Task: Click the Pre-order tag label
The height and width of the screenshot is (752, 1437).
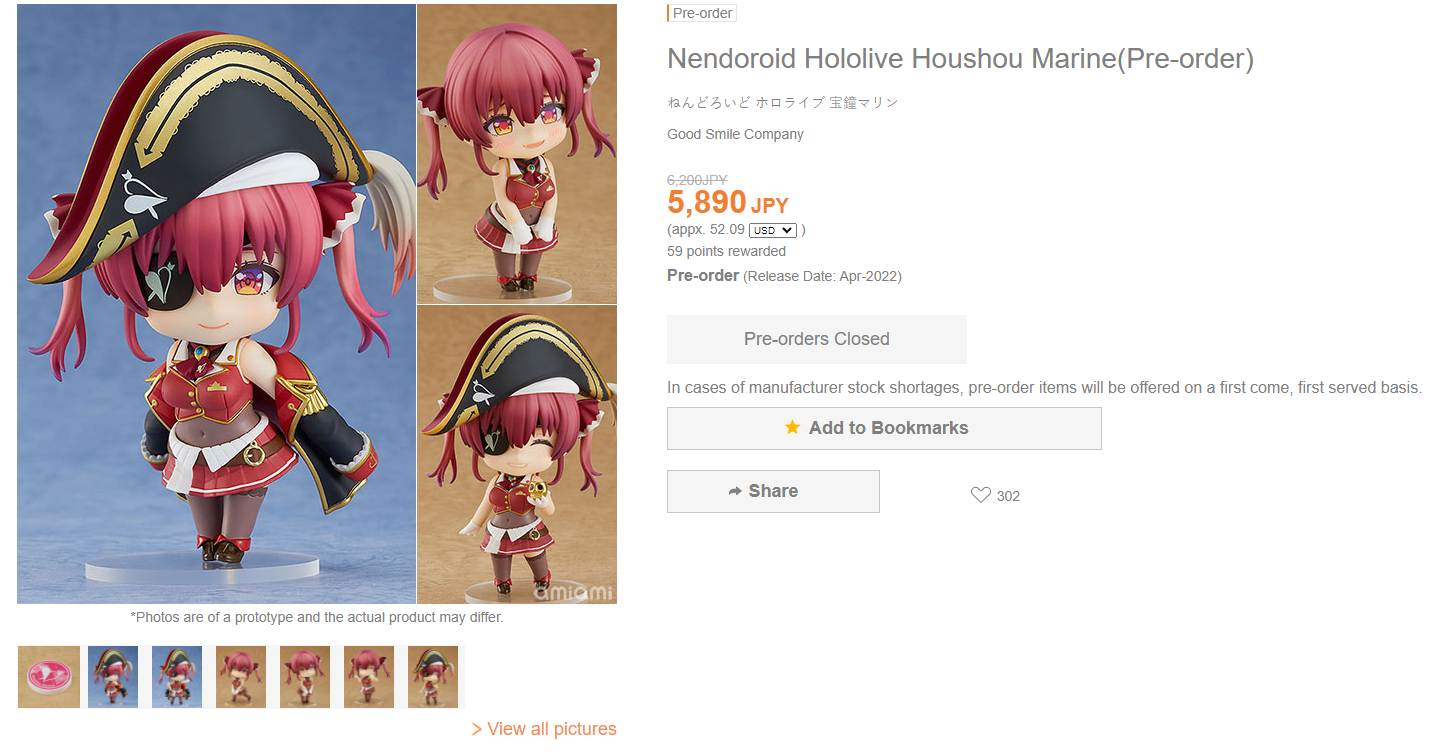Action: coord(703,13)
